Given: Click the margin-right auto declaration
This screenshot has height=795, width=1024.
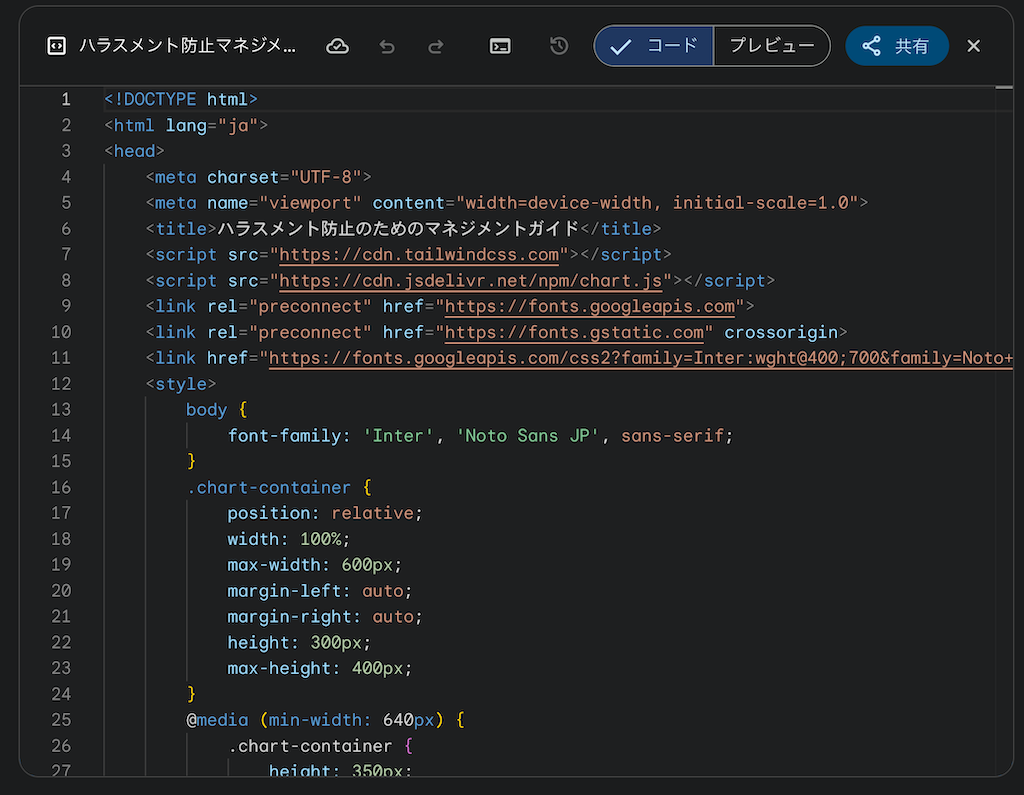Looking at the screenshot, I should (325, 617).
